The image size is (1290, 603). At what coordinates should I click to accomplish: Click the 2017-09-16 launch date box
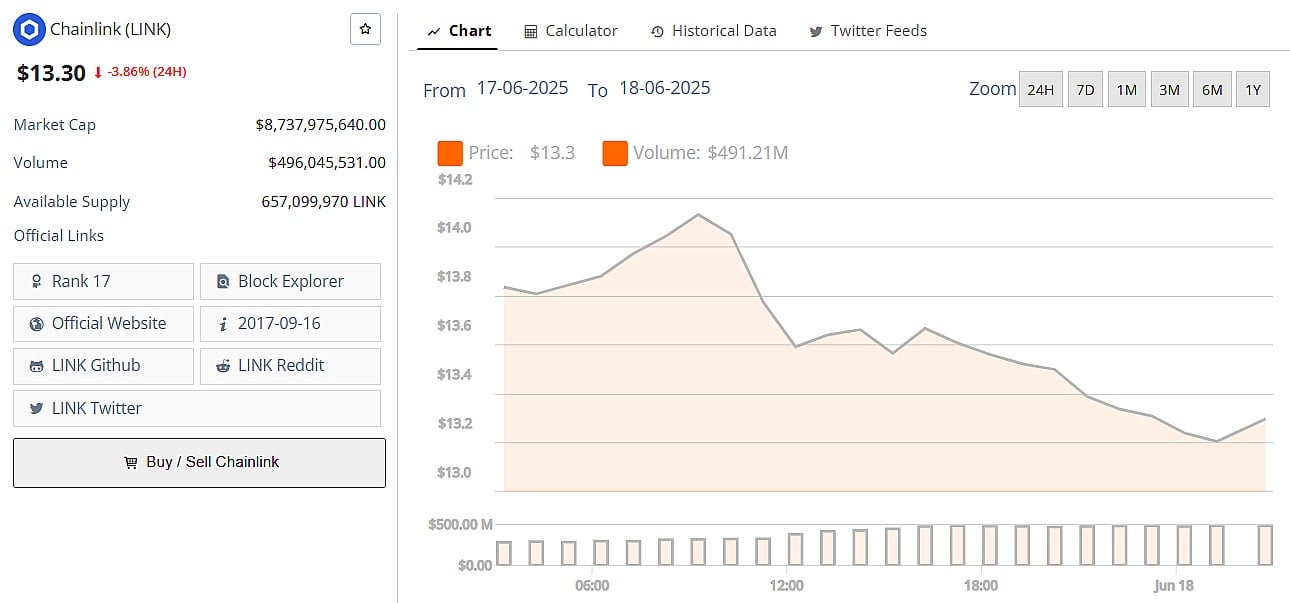pyautogui.click(x=290, y=323)
